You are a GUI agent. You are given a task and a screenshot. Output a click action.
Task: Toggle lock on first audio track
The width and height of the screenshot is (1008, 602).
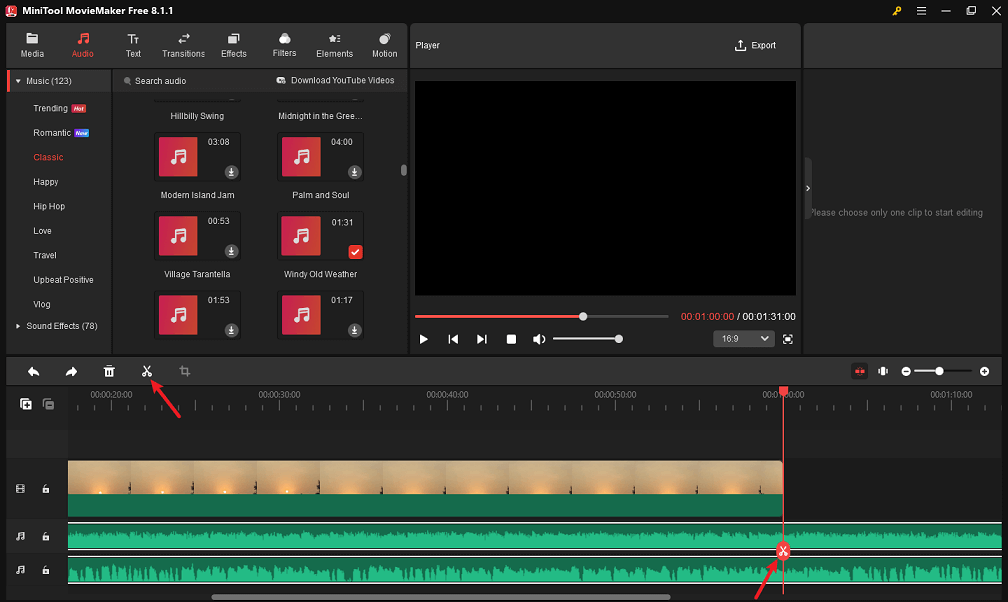(46, 536)
